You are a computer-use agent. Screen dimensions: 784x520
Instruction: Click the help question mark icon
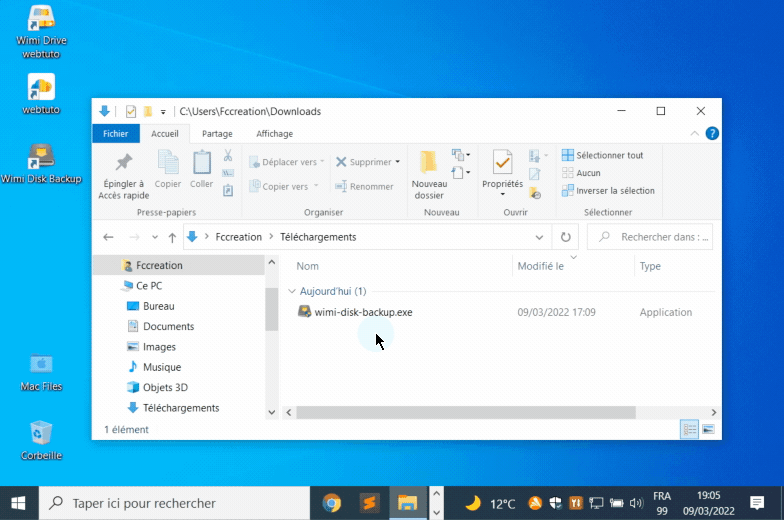coord(712,134)
